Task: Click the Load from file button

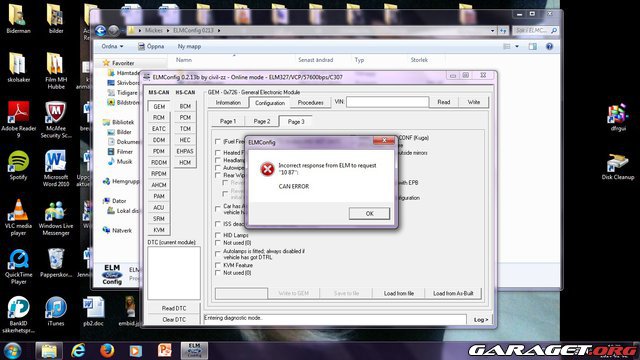Action: point(399,293)
